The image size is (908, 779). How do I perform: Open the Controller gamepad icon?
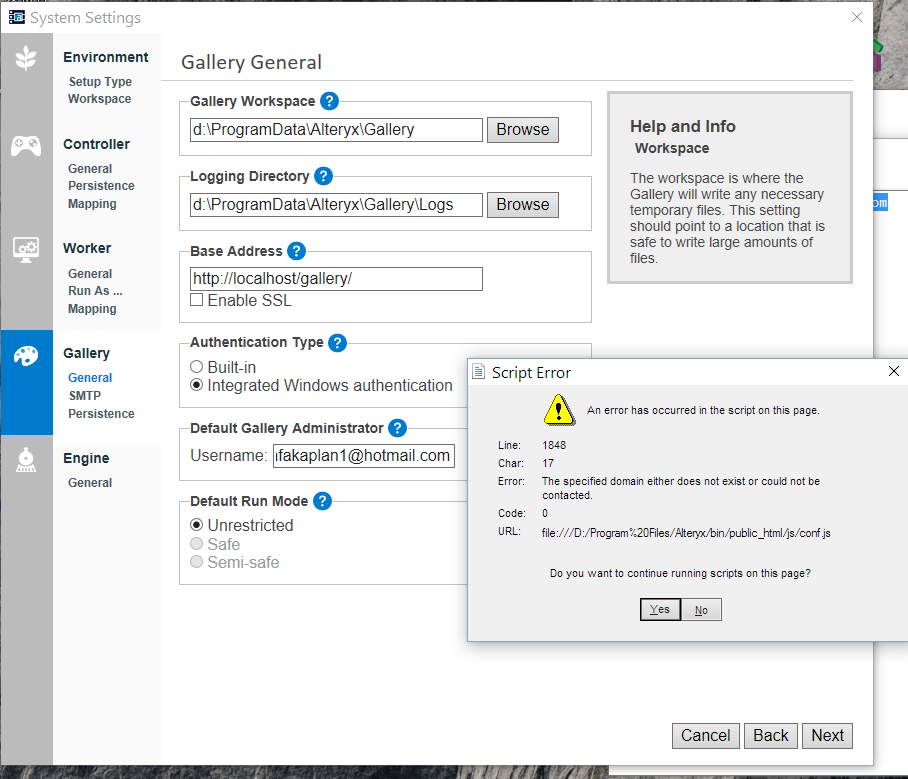coord(26,146)
